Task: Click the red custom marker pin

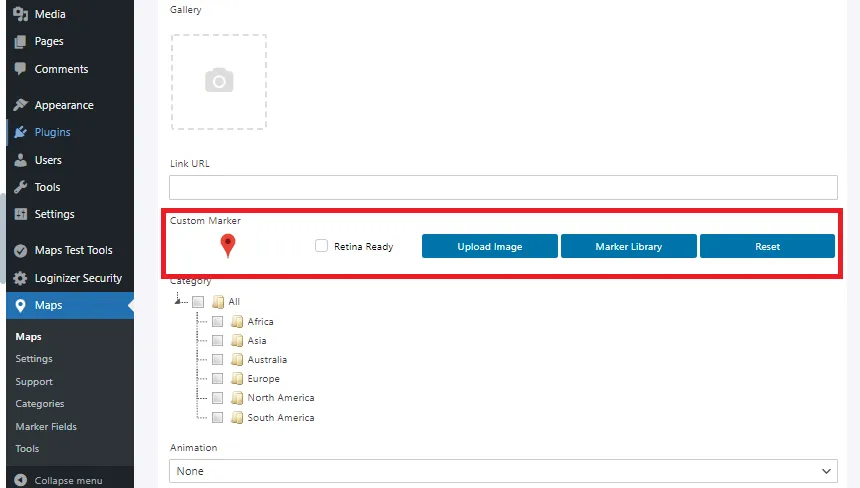Action: tap(228, 245)
